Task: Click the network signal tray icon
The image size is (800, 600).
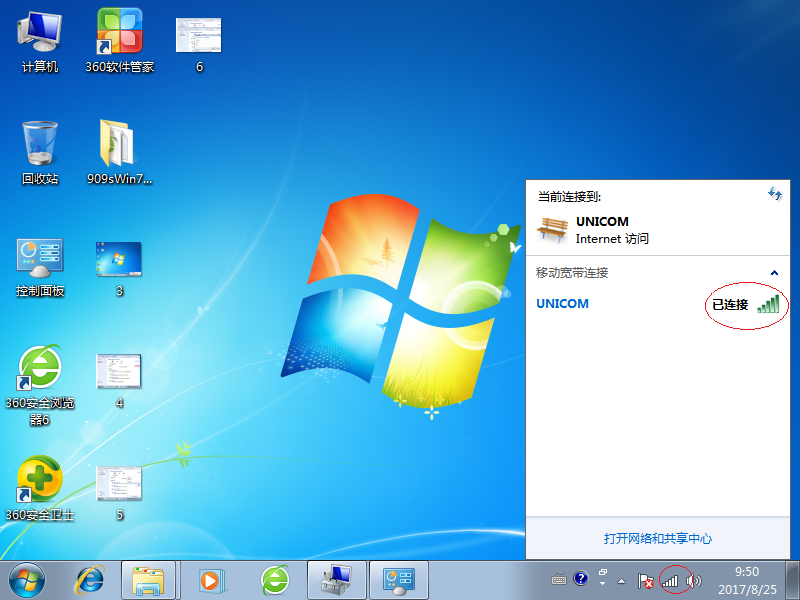Action: 670,581
